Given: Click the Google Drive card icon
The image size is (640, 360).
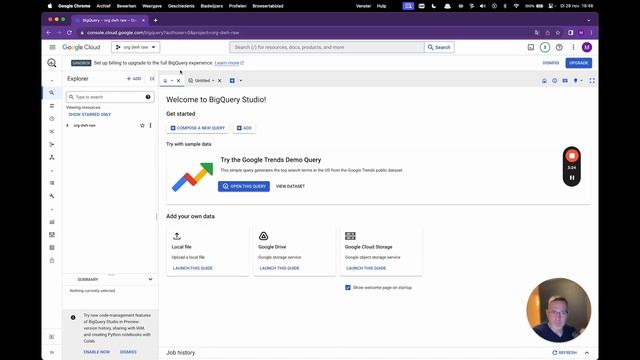Looking at the screenshot, I should [x=264, y=236].
